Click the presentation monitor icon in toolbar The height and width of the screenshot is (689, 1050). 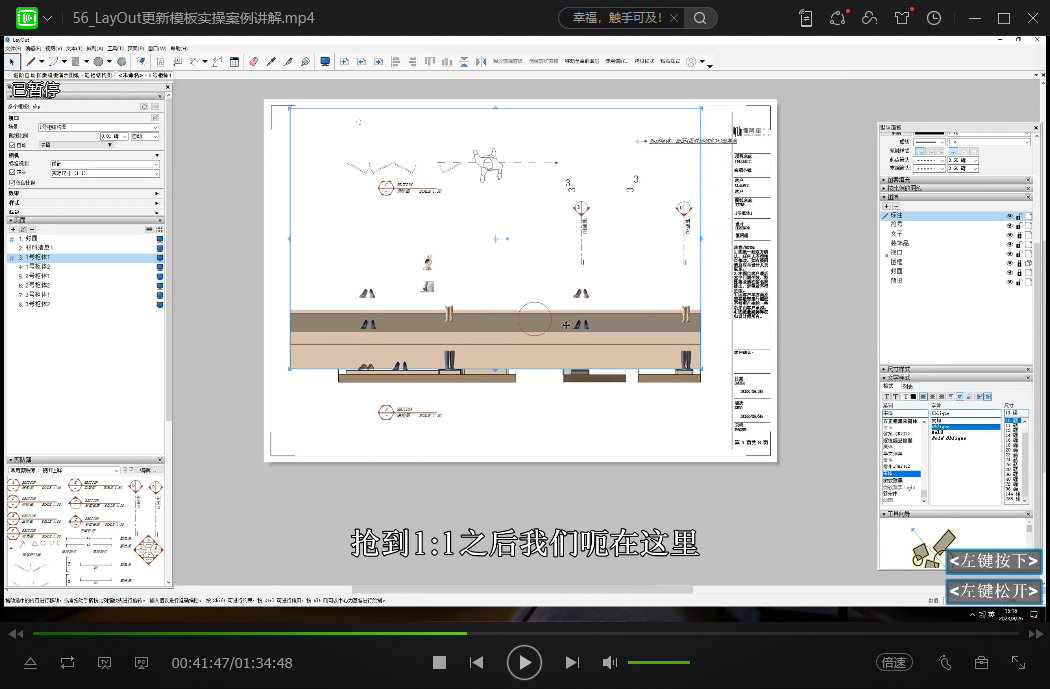[325, 62]
